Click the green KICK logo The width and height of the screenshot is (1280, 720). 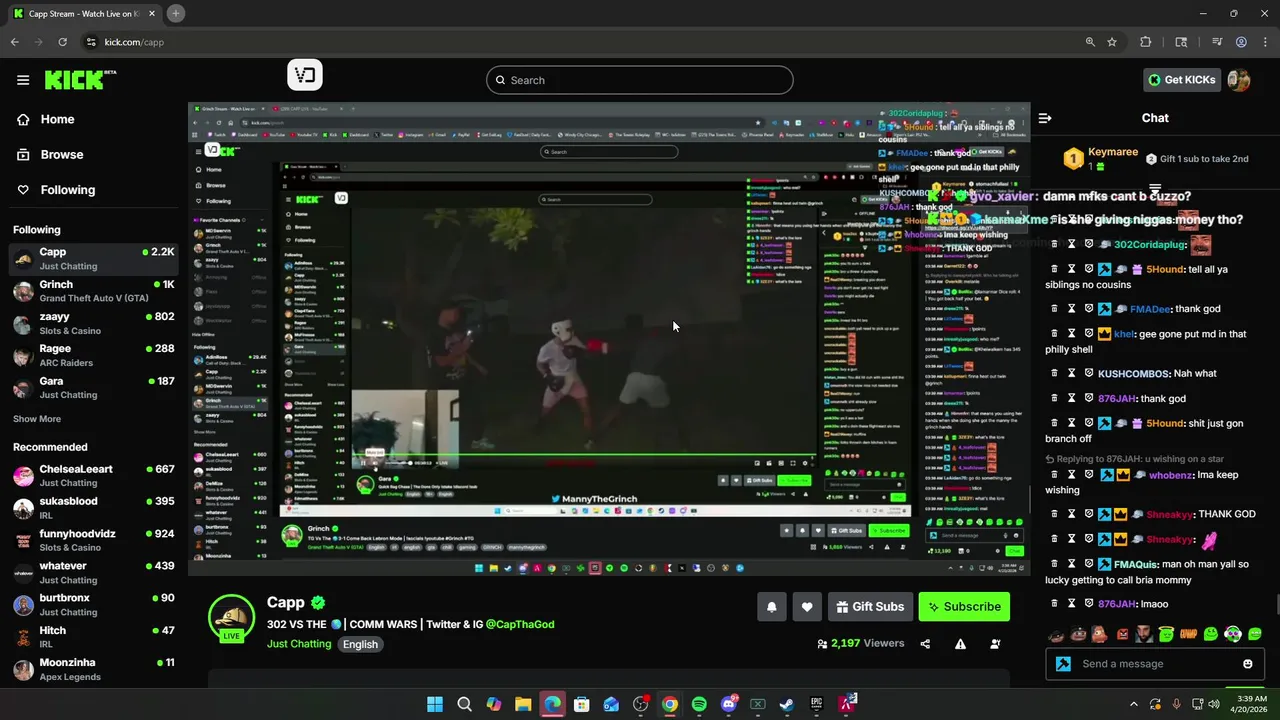[x=80, y=80]
